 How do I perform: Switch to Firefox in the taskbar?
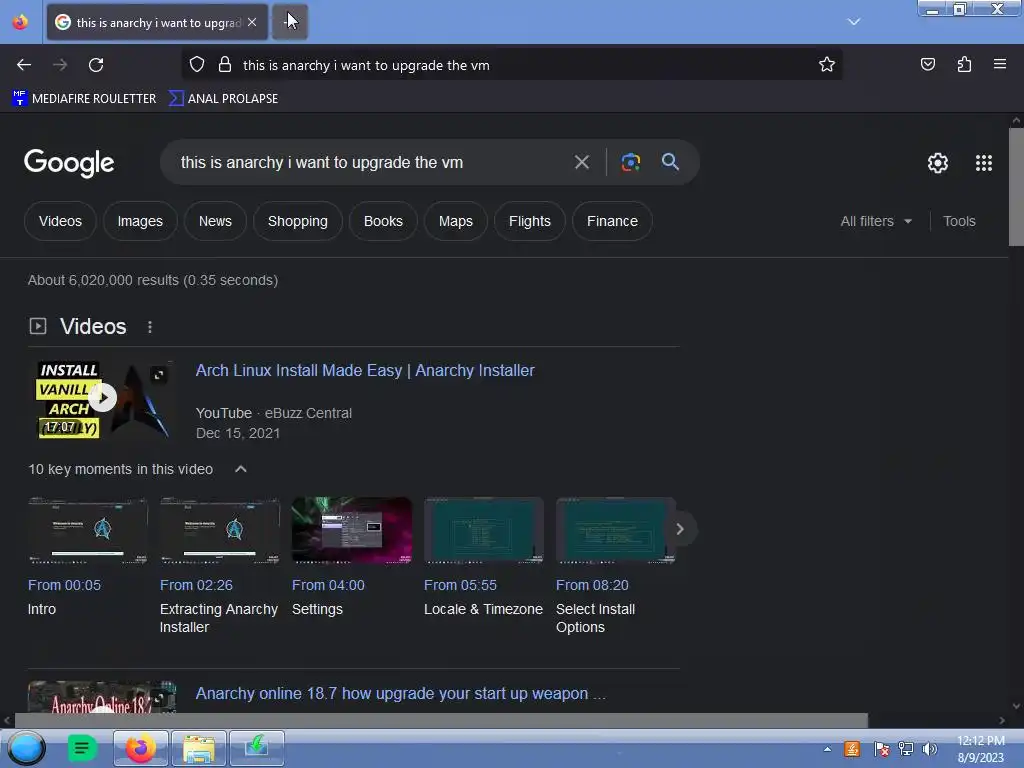tap(140, 748)
